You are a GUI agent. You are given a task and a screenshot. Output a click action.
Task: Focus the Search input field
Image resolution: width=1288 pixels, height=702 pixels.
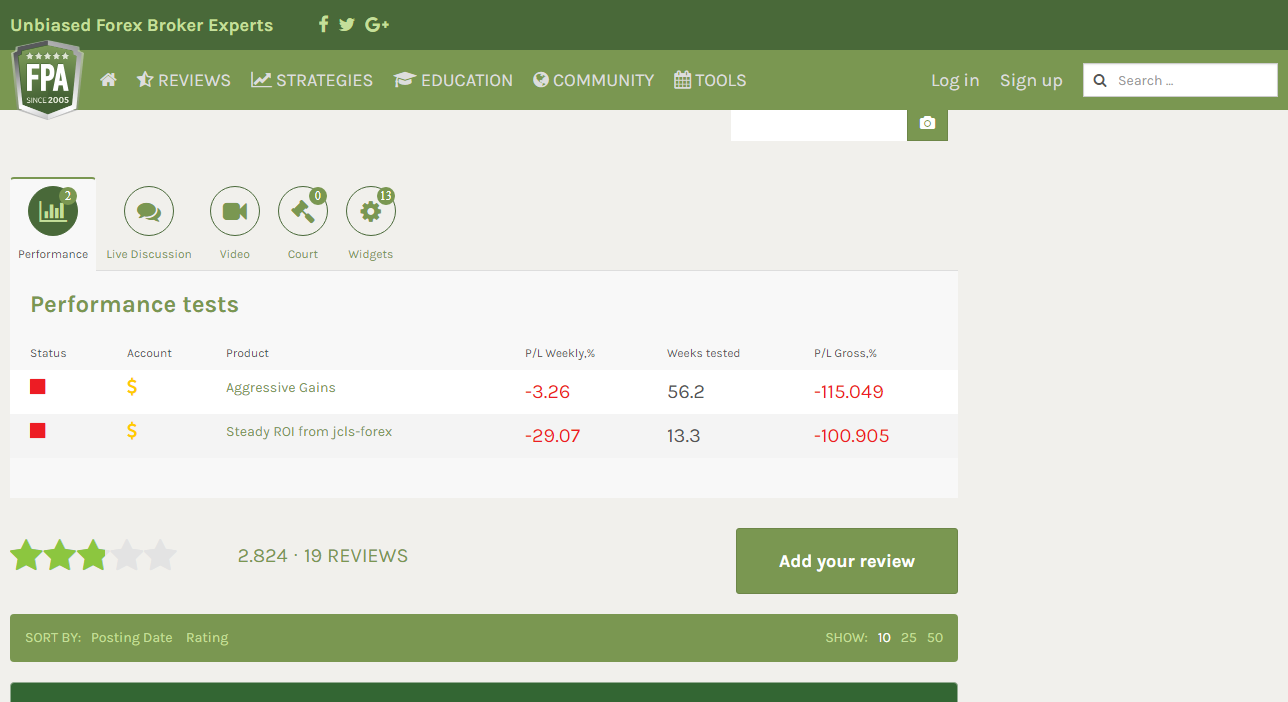click(1180, 80)
